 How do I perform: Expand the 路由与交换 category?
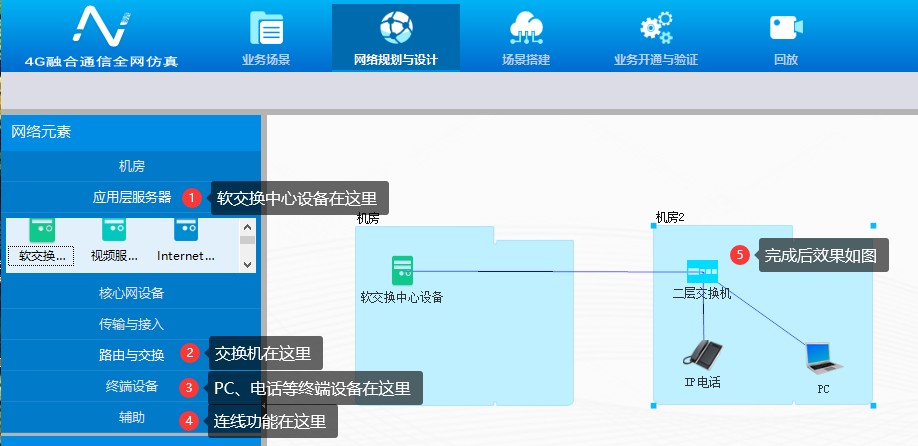pyautogui.click(x=132, y=355)
